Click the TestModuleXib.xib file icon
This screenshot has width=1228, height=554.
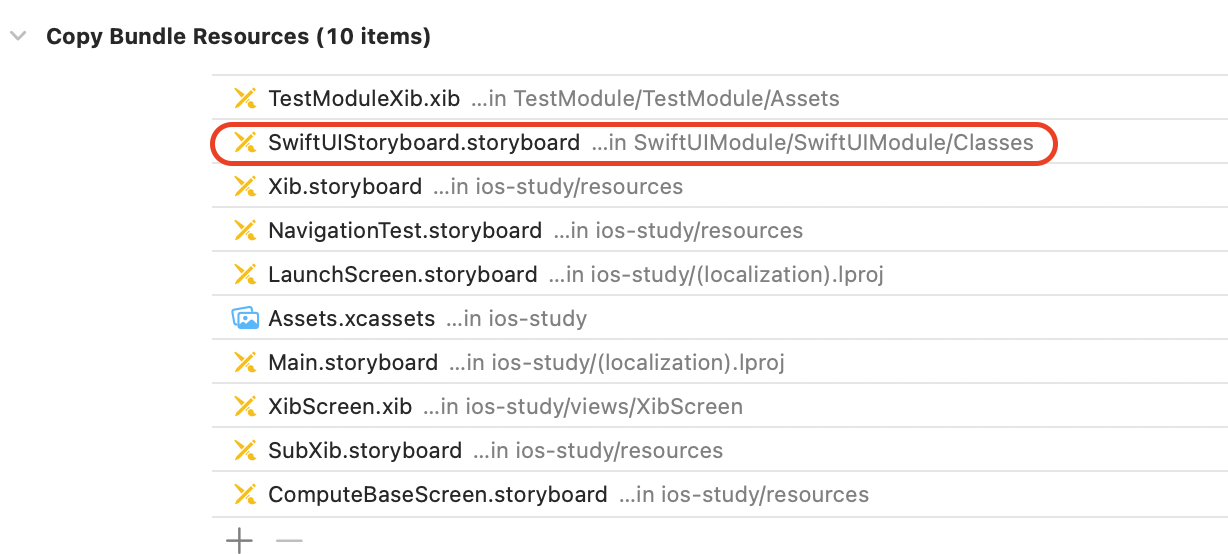pyautogui.click(x=245, y=98)
